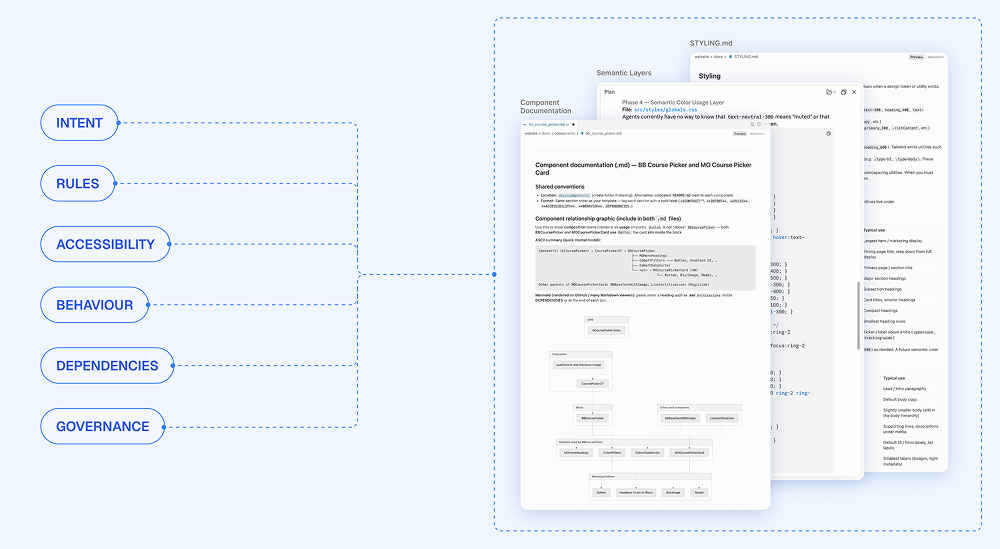Click the 'STYLING.md' caption above the back window
1000x549 pixels.
(x=711, y=43)
